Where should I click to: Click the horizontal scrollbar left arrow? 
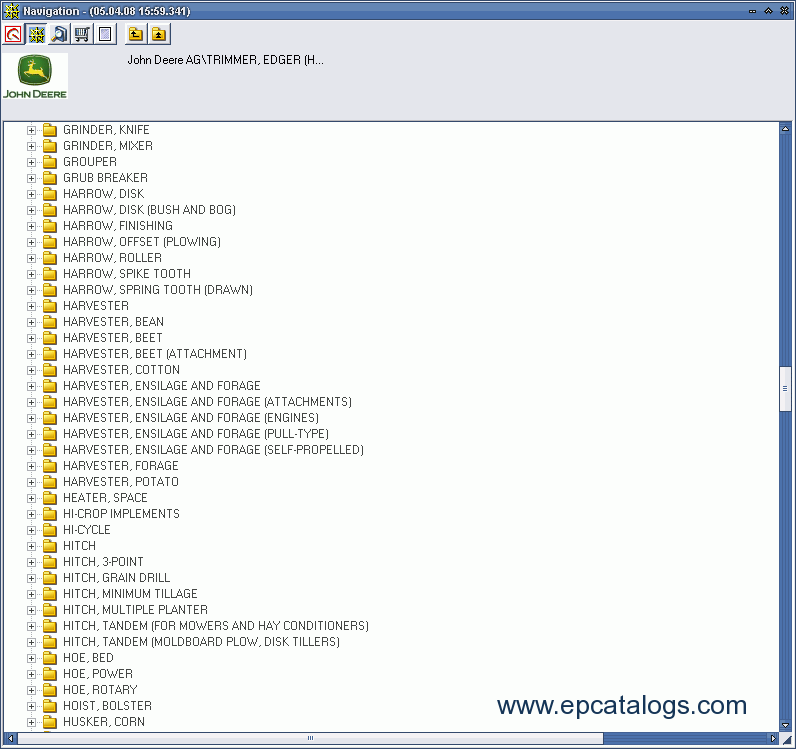10,738
